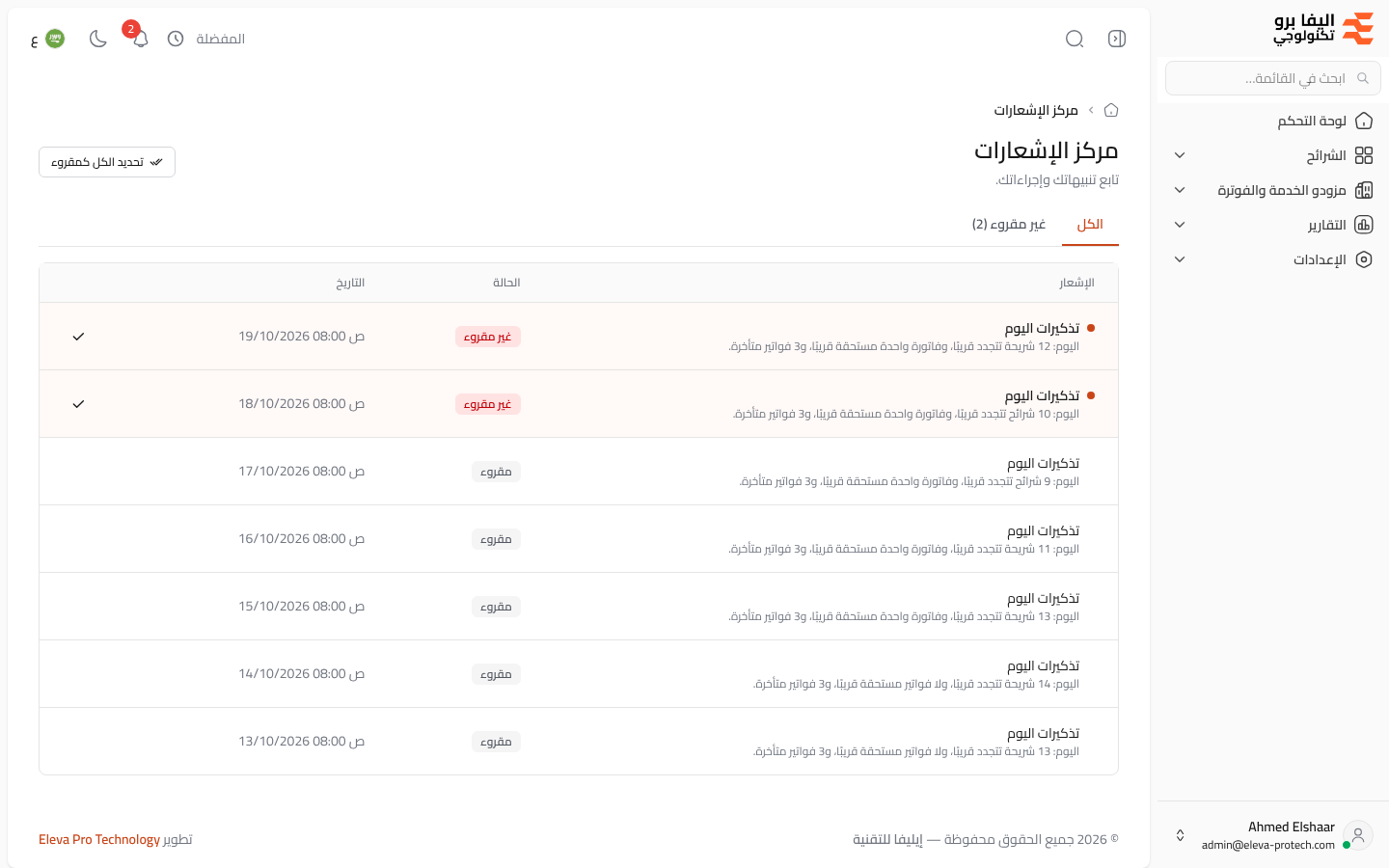Mark the 19/10/2026 notification as read
Viewport: 1389px width, 868px height.
[78, 337]
